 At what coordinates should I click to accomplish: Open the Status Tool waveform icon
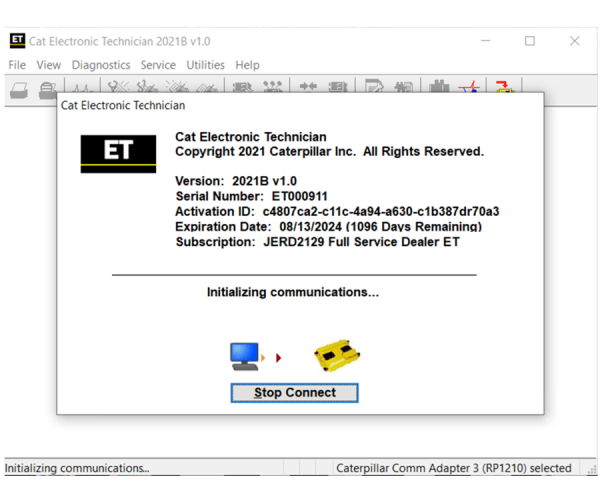pyautogui.click(x=83, y=88)
